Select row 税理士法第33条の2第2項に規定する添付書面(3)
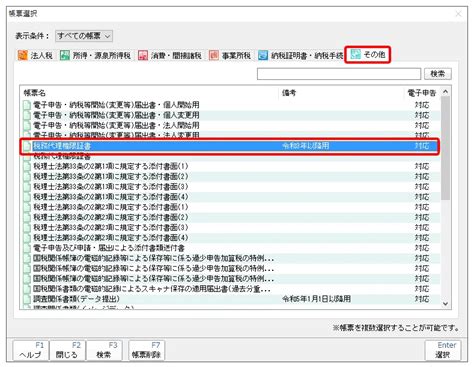The width and height of the screenshot is (474, 367). [x=230, y=227]
